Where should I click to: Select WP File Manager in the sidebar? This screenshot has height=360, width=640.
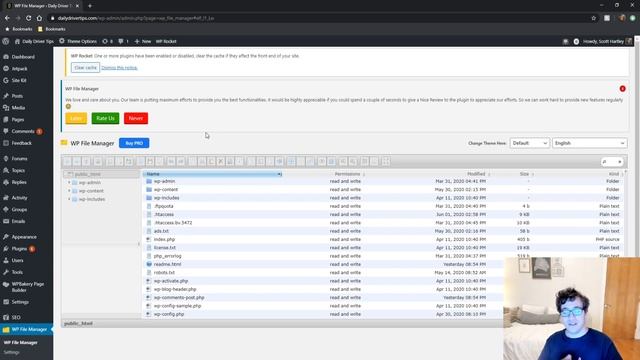(27, 329)
